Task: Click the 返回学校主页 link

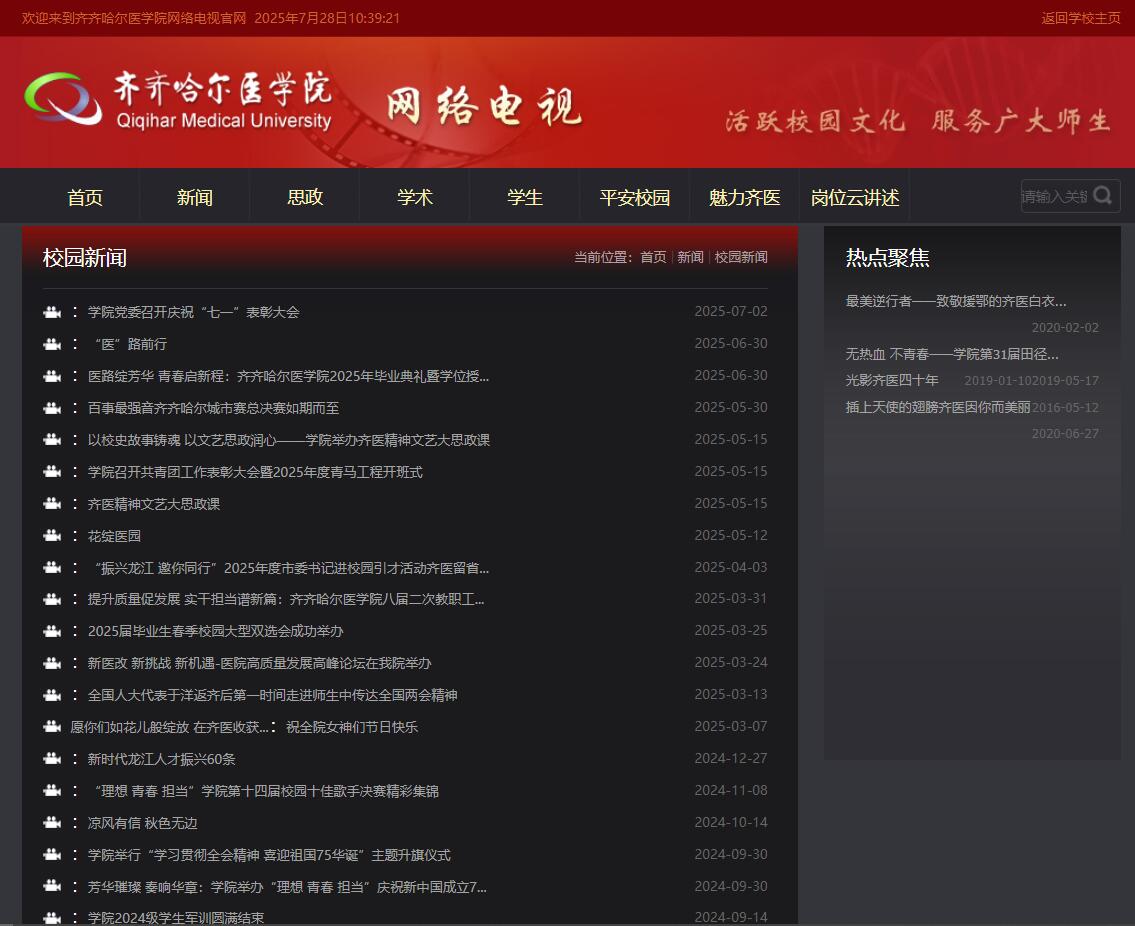Action: pos(1081,17)
